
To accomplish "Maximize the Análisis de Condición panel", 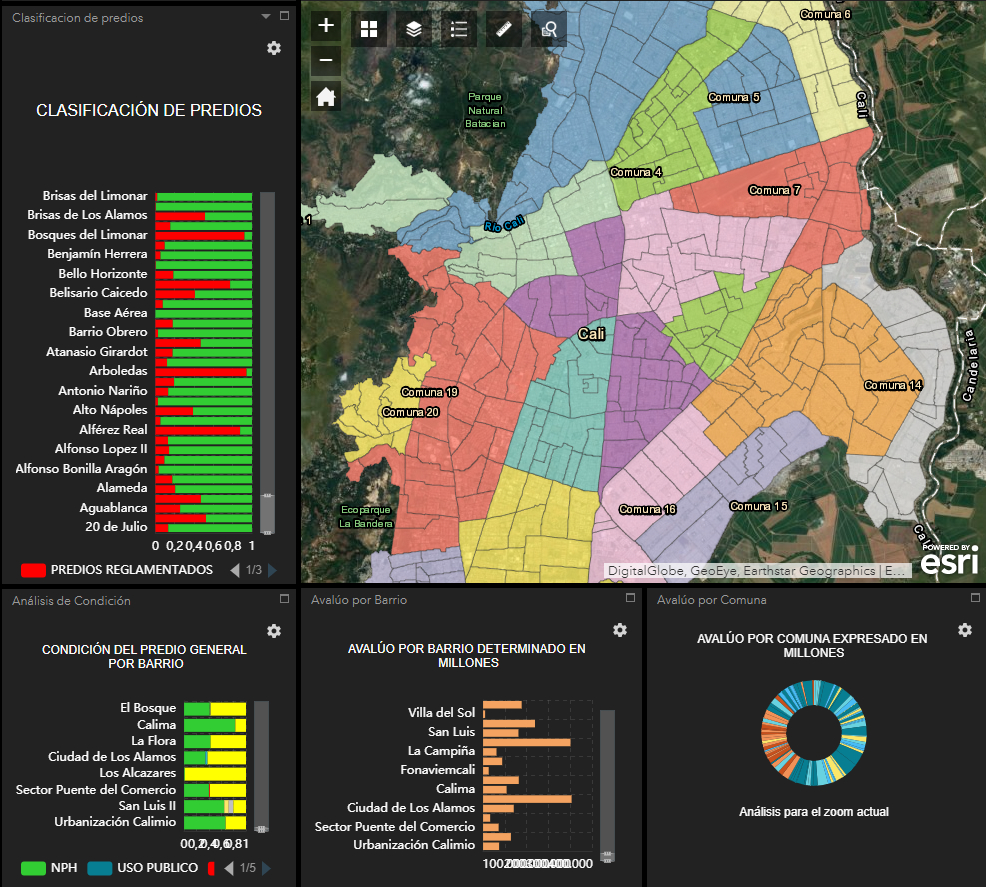I will (282, 598).
